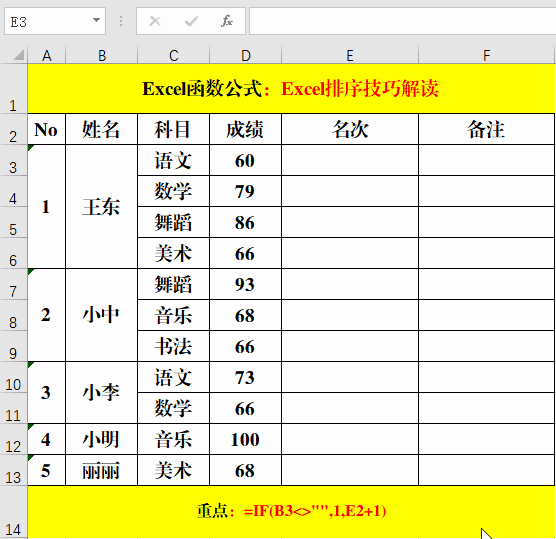This screenshot has width=556, height=539.
Task: Click the No cell with value '5'
Action: [46, 470]
